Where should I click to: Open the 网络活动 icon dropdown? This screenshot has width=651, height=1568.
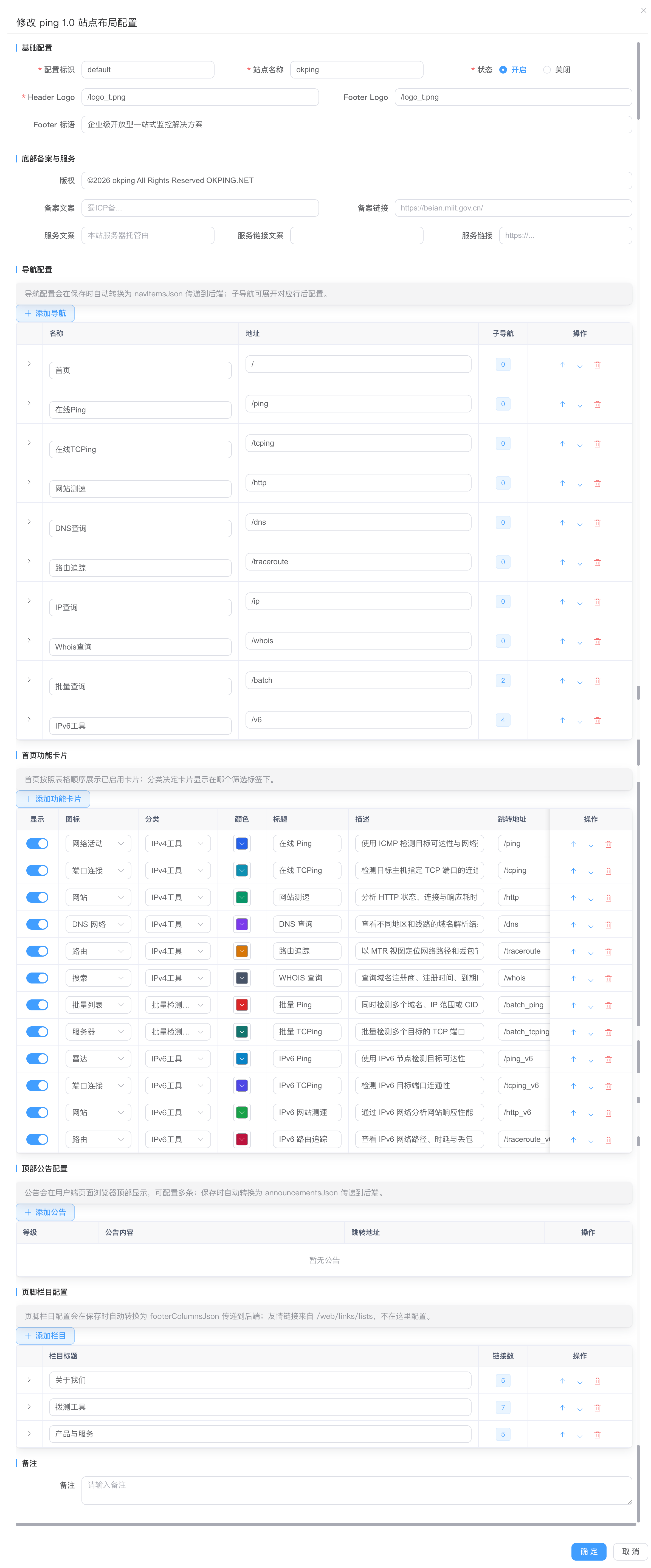click(98, 844)
